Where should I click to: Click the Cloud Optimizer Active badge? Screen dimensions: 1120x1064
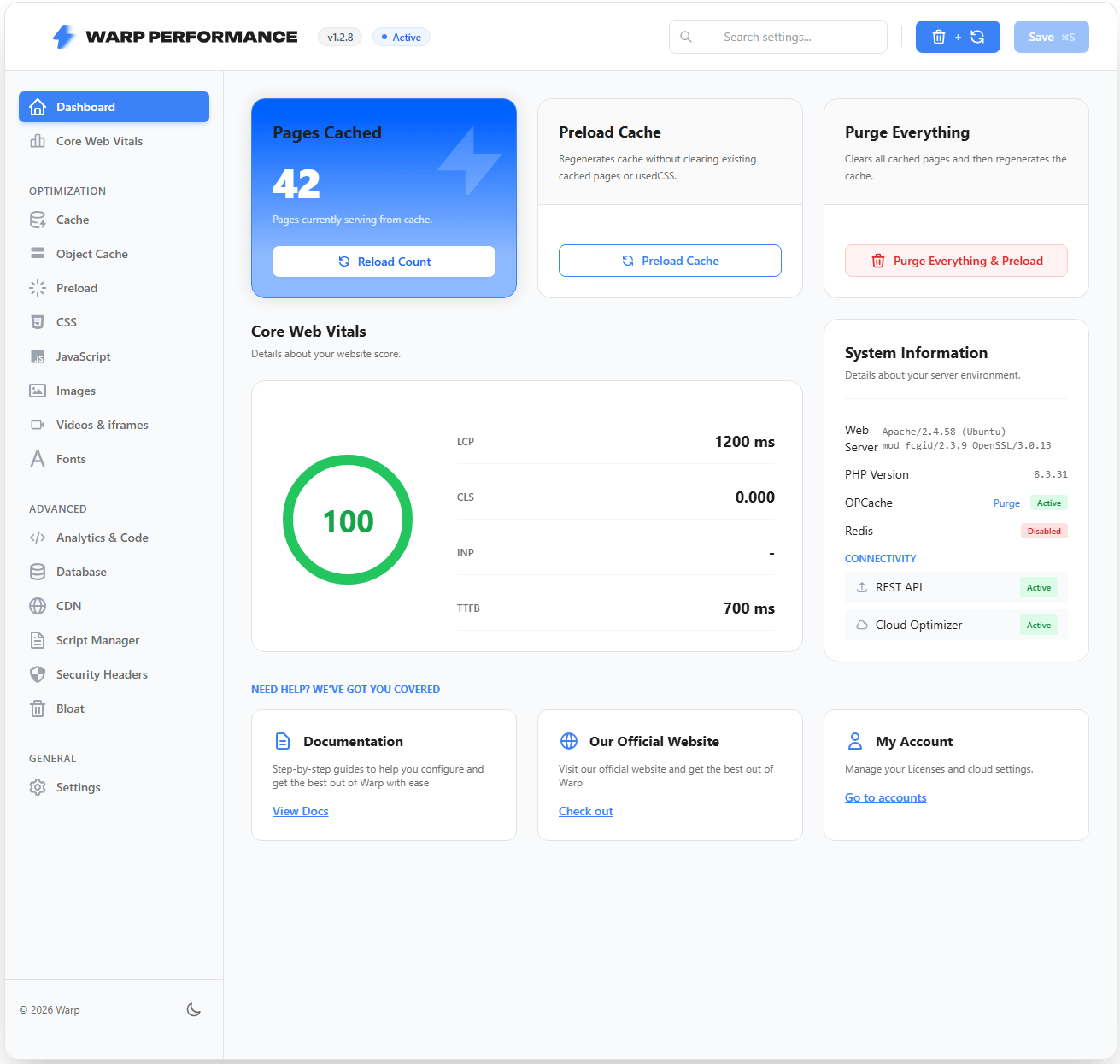[1039, 625]
